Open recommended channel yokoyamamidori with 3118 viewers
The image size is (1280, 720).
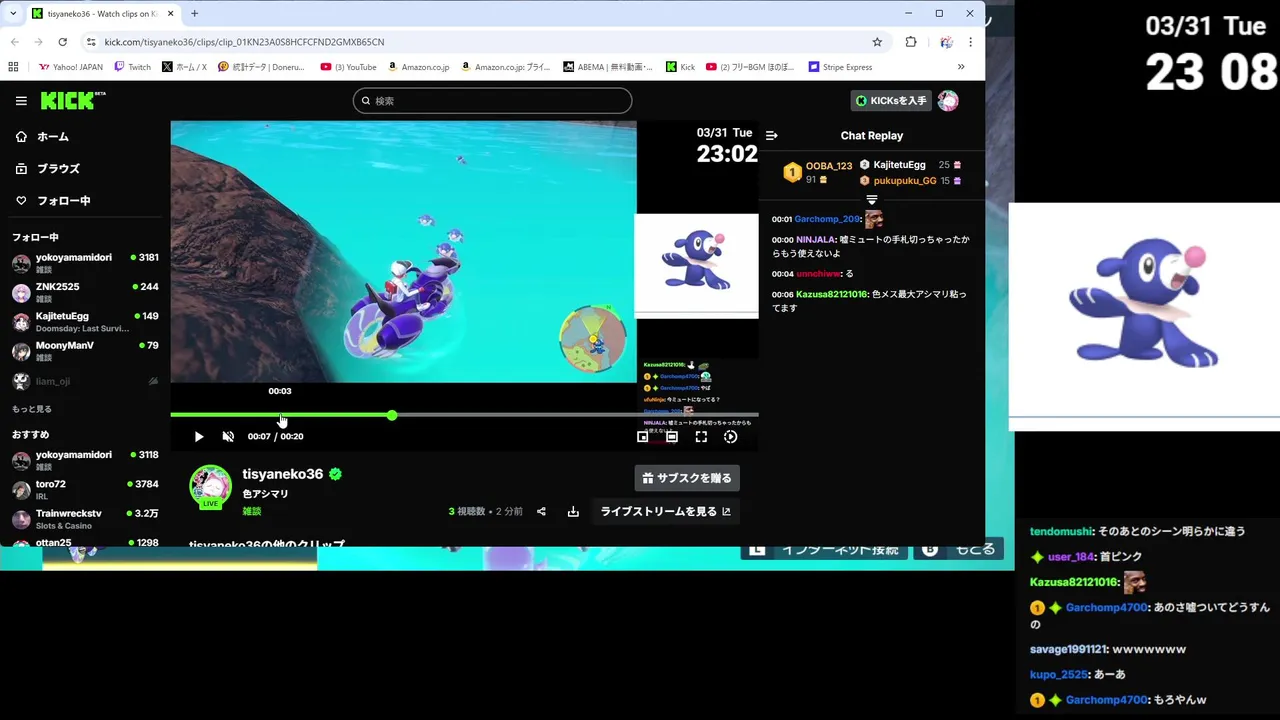point(85,460)
